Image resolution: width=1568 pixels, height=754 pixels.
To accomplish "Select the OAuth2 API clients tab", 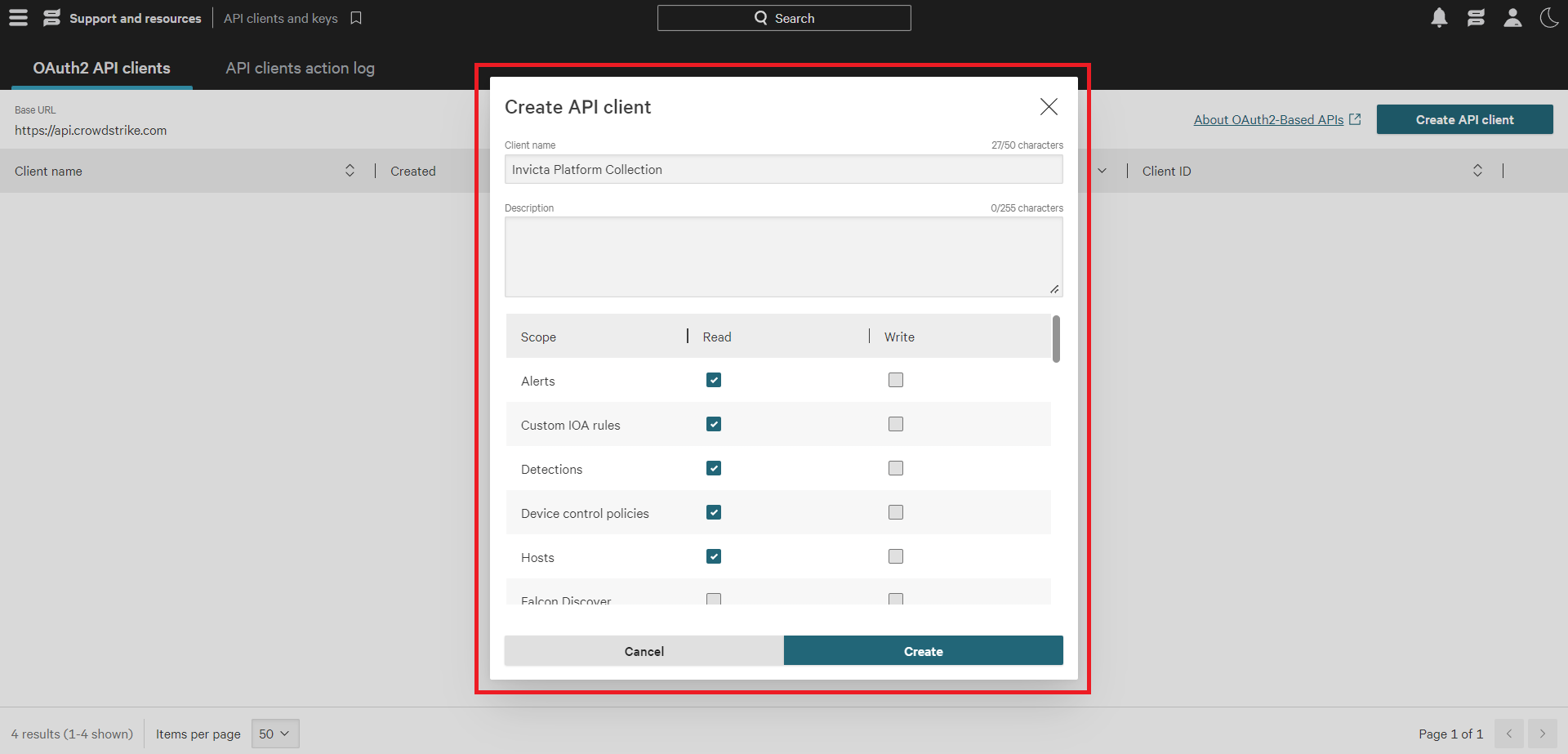I will (x=101, y=69).
